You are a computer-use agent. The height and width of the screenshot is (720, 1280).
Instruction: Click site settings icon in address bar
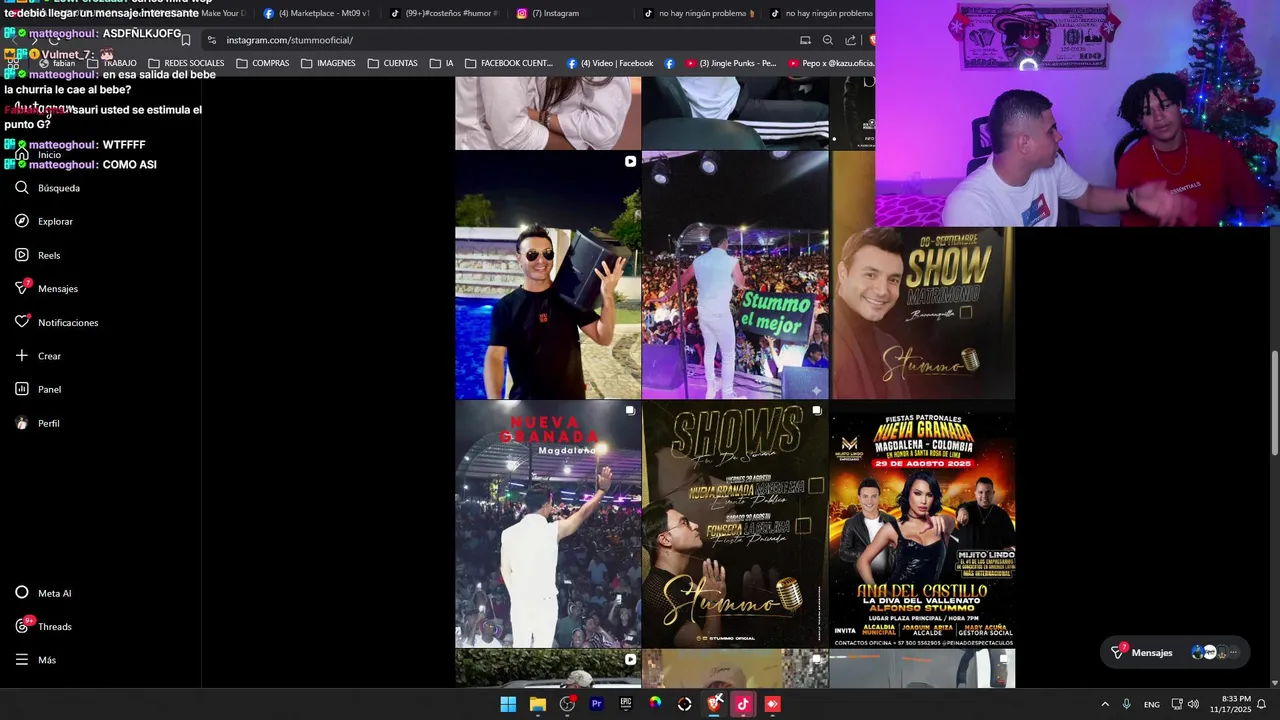212,40
